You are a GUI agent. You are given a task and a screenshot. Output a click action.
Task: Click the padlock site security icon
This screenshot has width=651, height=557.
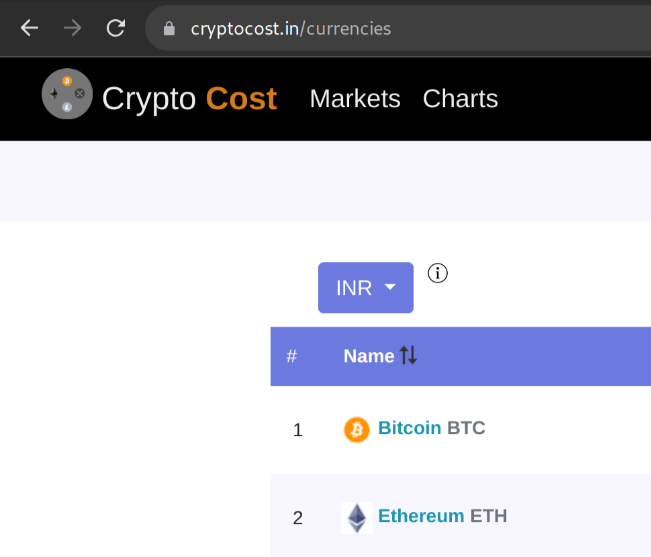point(169,29)
